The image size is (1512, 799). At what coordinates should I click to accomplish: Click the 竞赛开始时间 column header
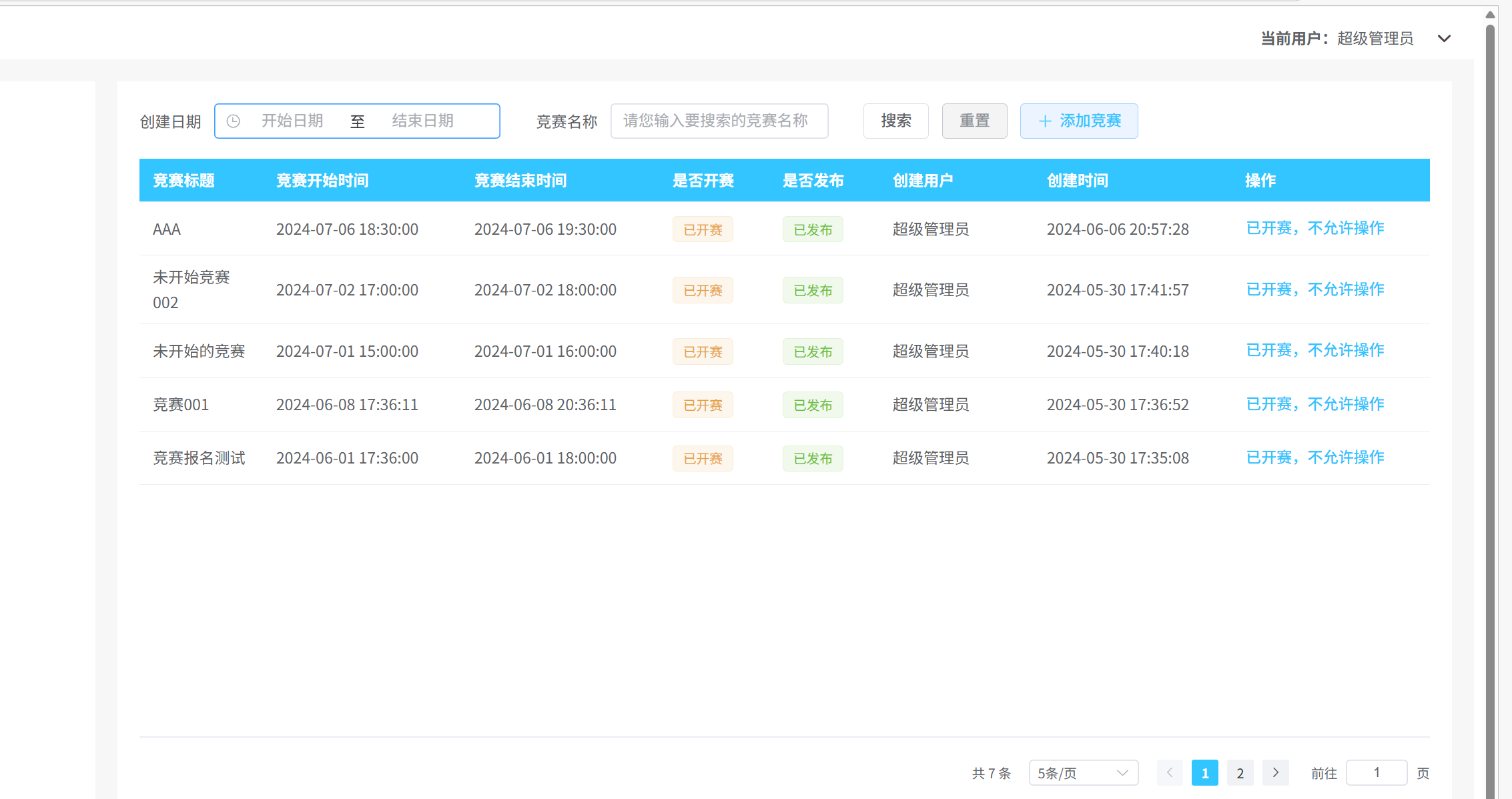click(x=322, y=181)
